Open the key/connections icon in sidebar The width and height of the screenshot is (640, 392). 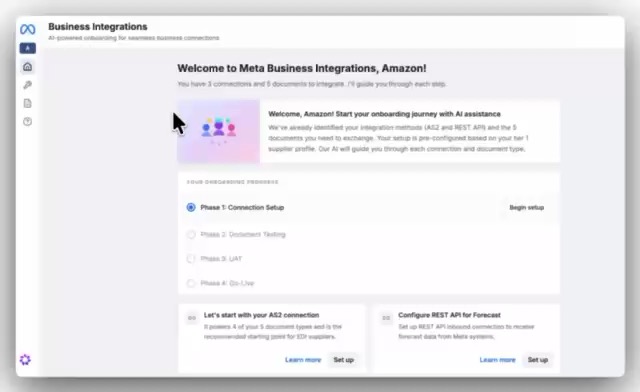click(x=27, y=85)
